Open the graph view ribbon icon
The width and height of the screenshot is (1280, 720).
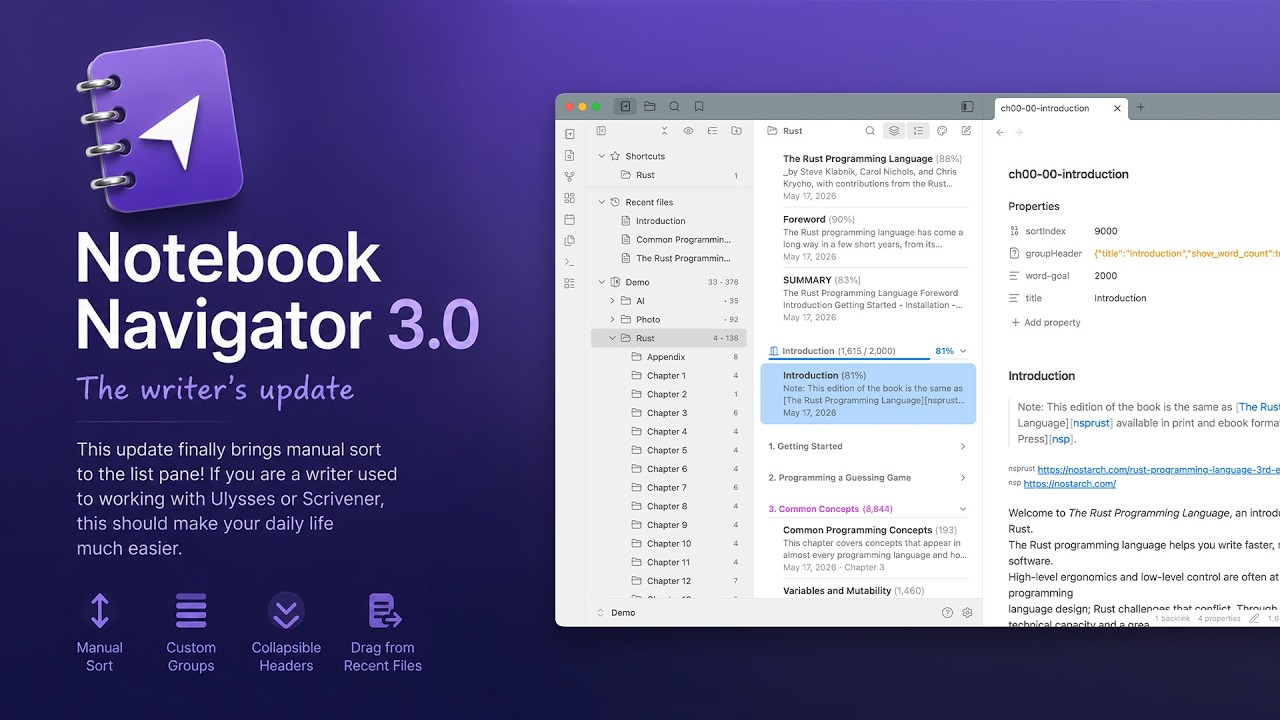coord(569,176)
